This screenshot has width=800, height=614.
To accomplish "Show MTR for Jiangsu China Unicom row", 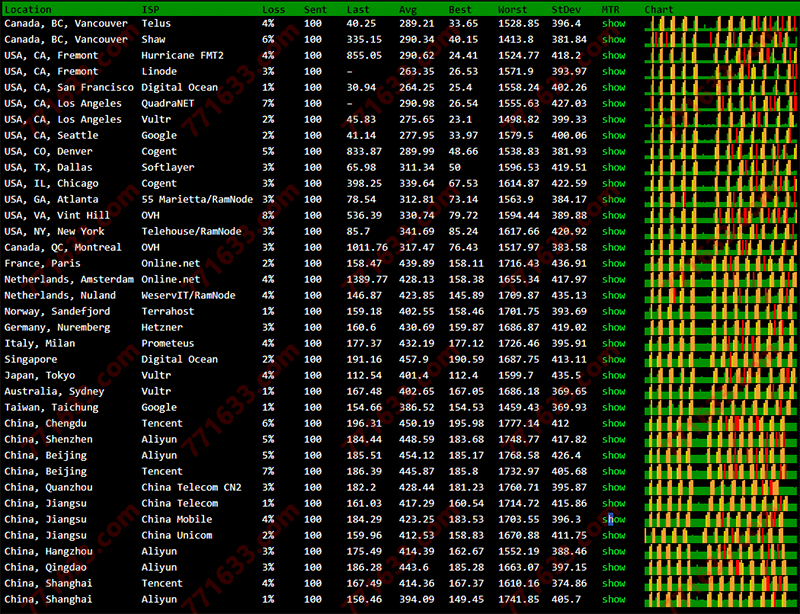I will tap(613, 535).
